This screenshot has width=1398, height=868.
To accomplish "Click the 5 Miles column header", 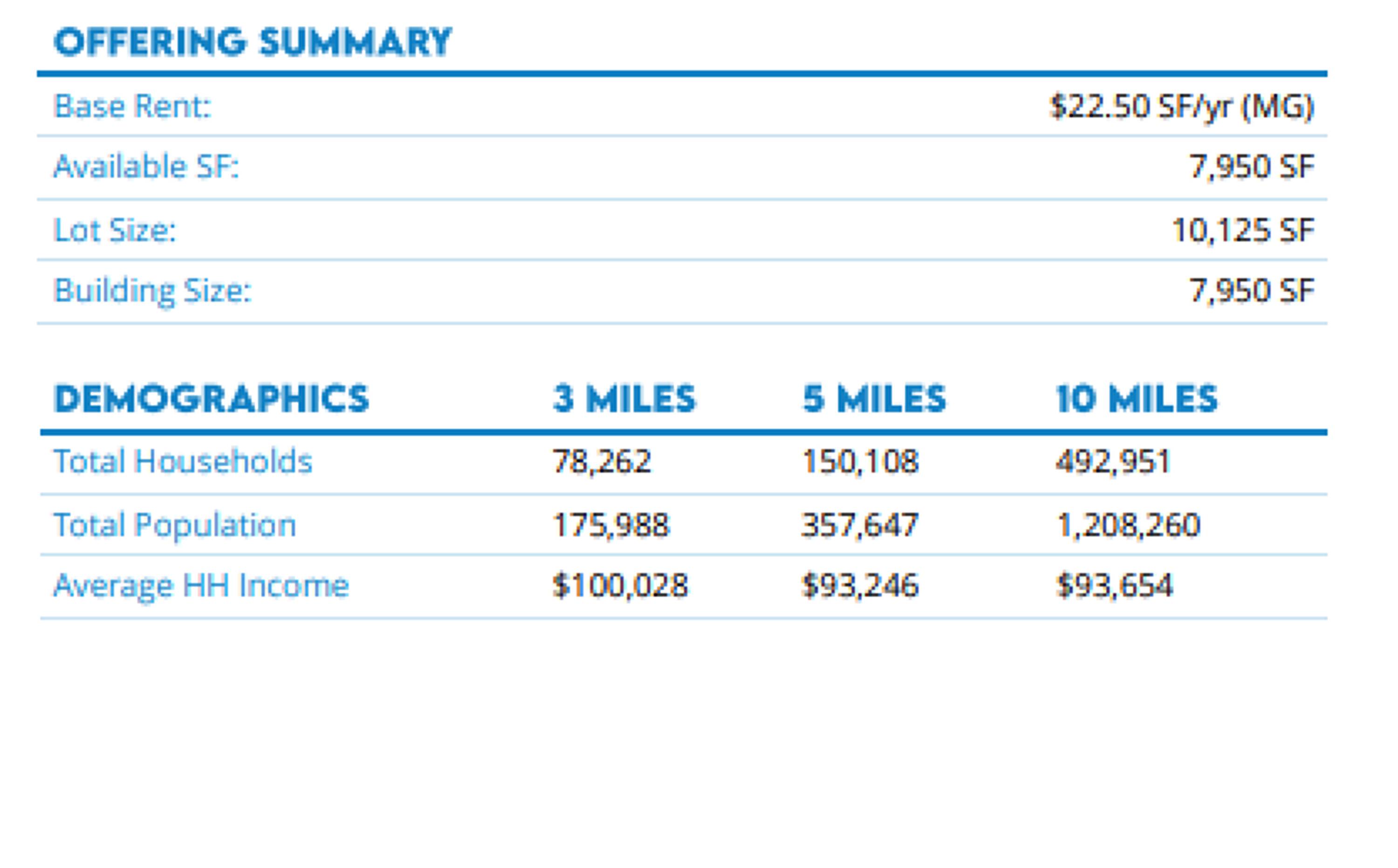I will (874, 399).
